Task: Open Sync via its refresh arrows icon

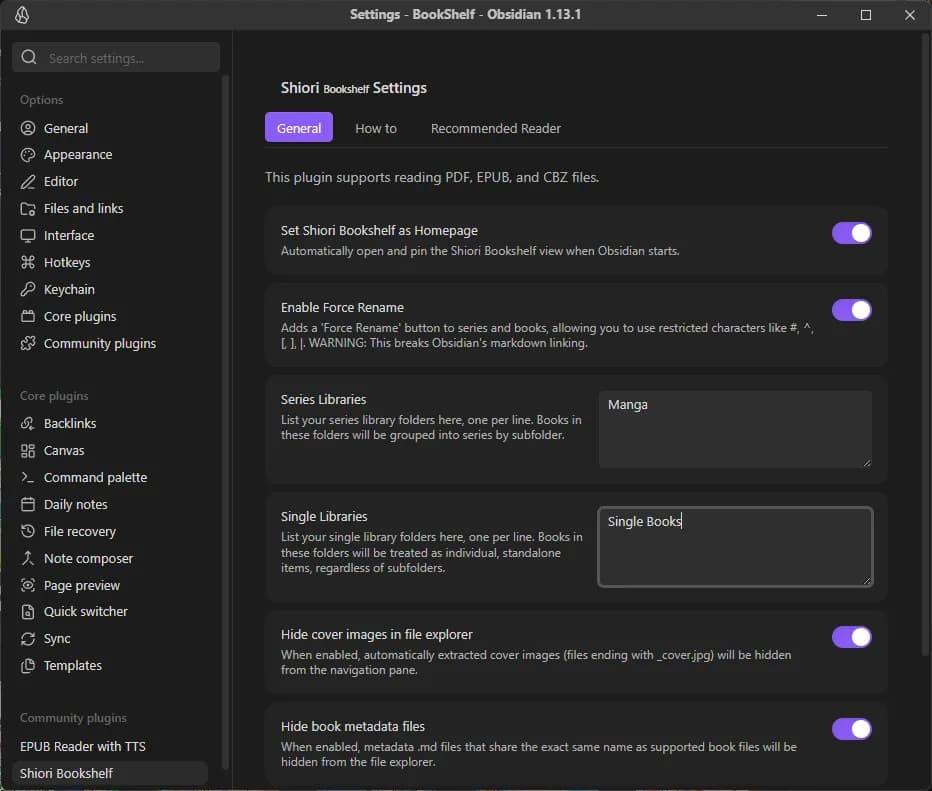Action: (x=27, y=639)
